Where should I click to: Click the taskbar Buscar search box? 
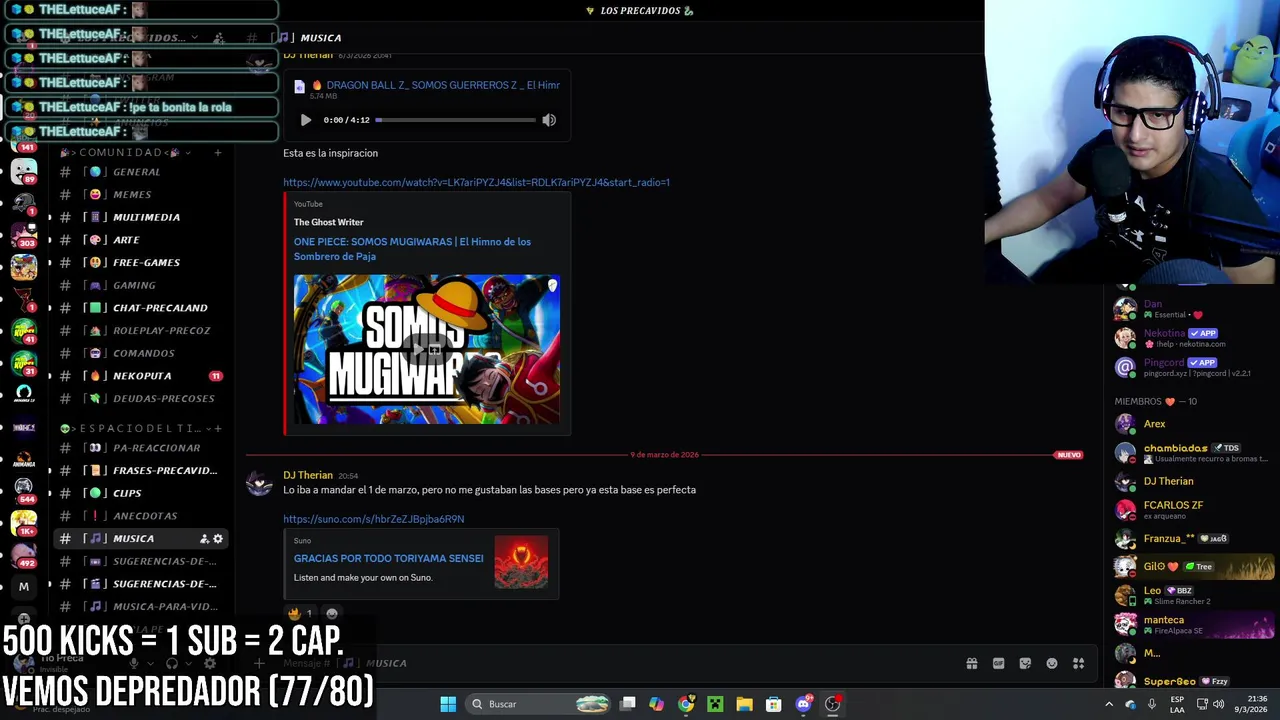(540, 704)
